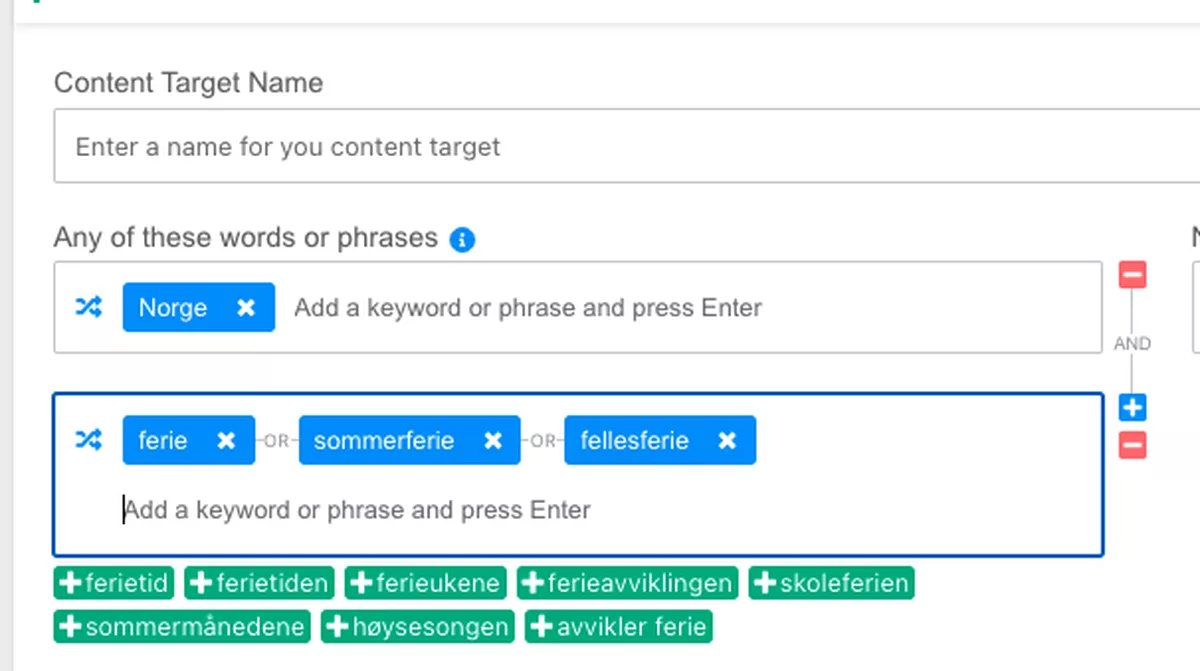Image resolution: width=1200 pixels, height=671 pixels.
Task: Click the info icon beside words label
Action: point(462,240)
